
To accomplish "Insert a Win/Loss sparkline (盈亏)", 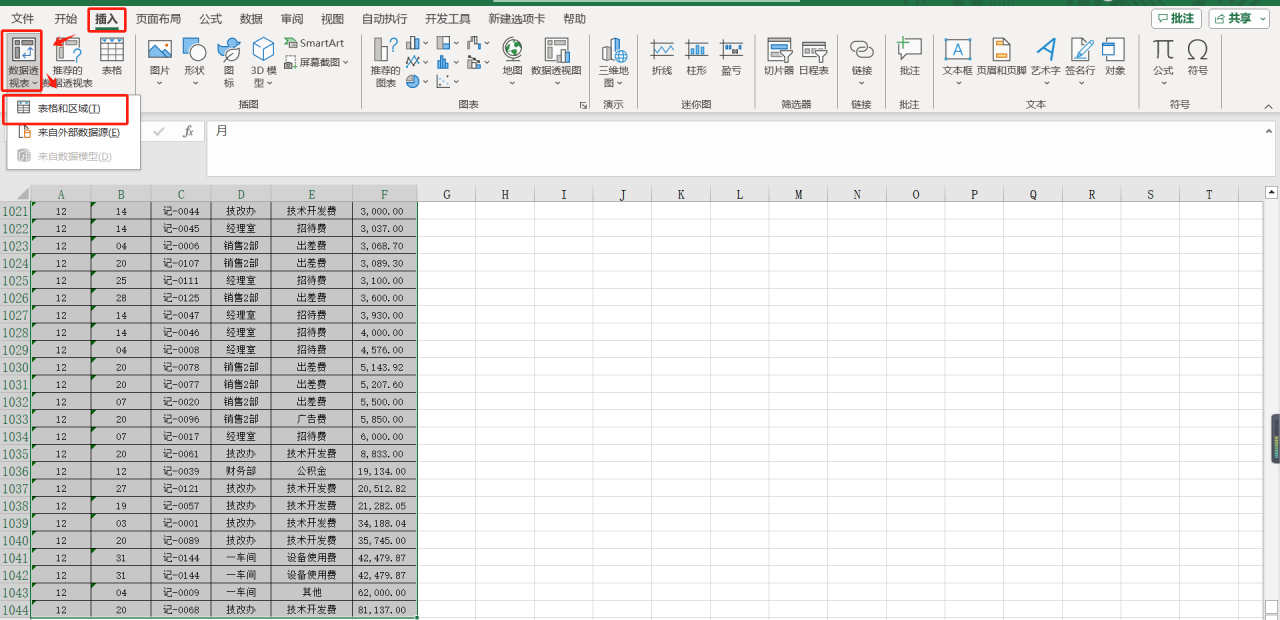I will pyautogui.click(x=731, y=58).
